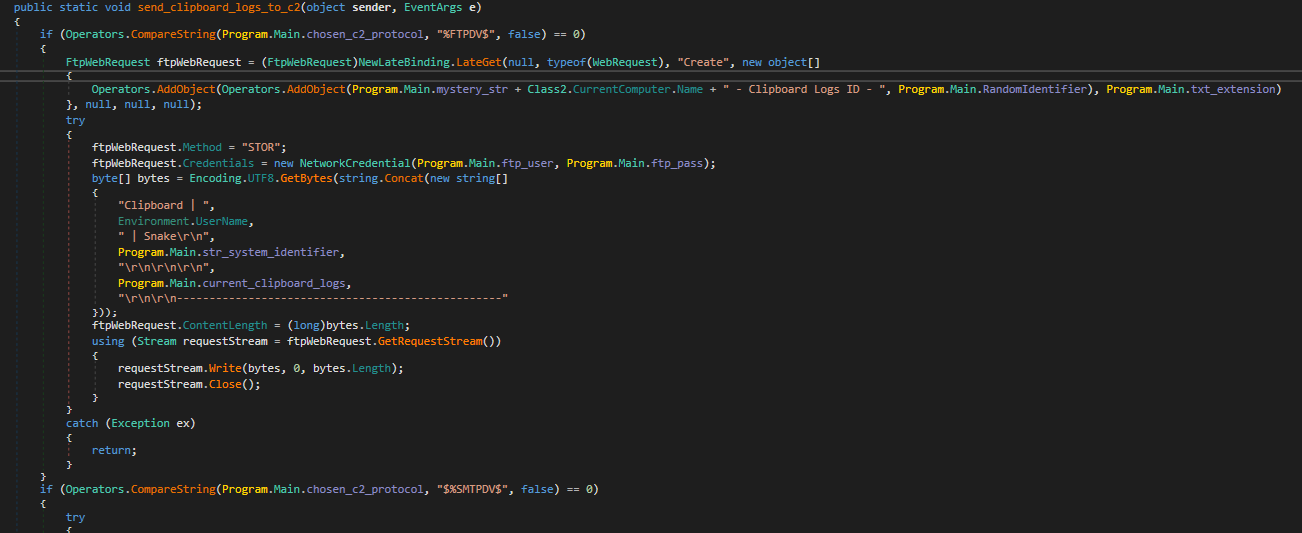Click the (long) cast keyword
This screenshot has width=1302, height=533.
[307, 325]
